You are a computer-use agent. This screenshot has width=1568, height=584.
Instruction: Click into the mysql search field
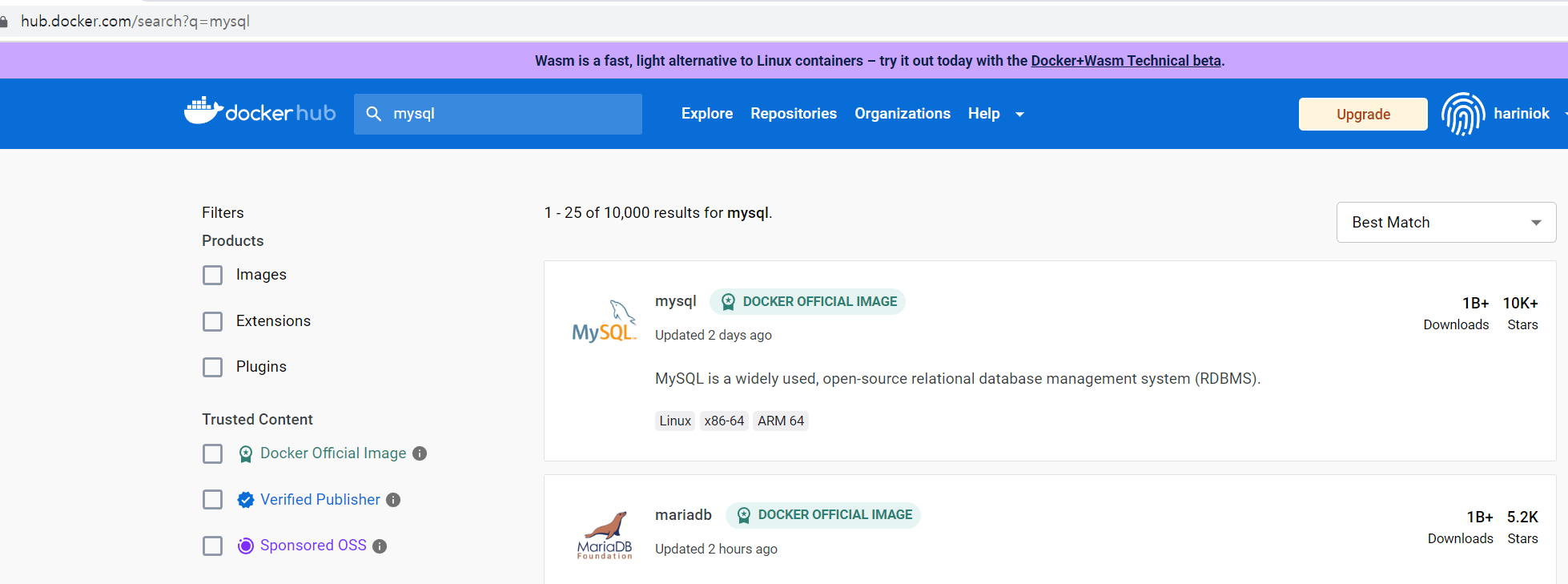[498, 114]
